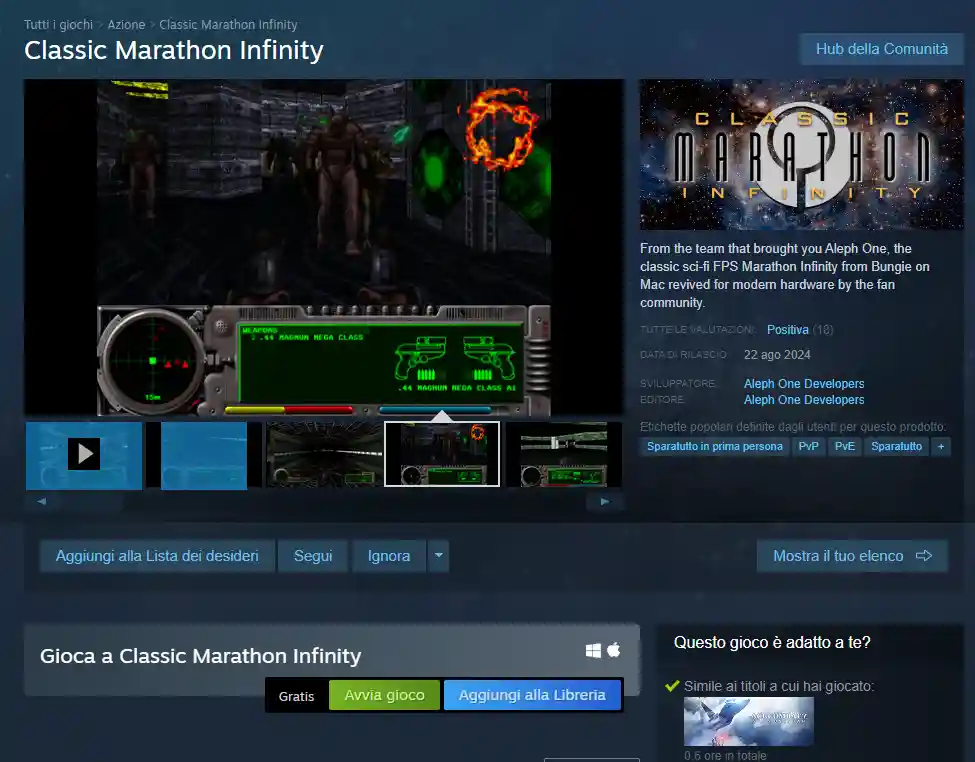Open developer link 'Aleph One Developers'
975x762 pixels.
pyautogui.click(x=804, y=384)
